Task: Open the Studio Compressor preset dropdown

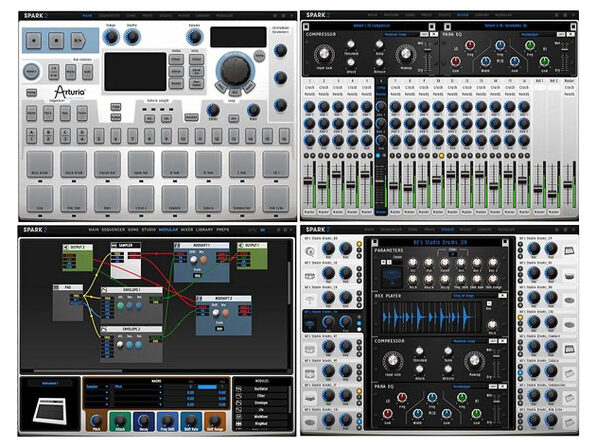Action: pos(469,341)
